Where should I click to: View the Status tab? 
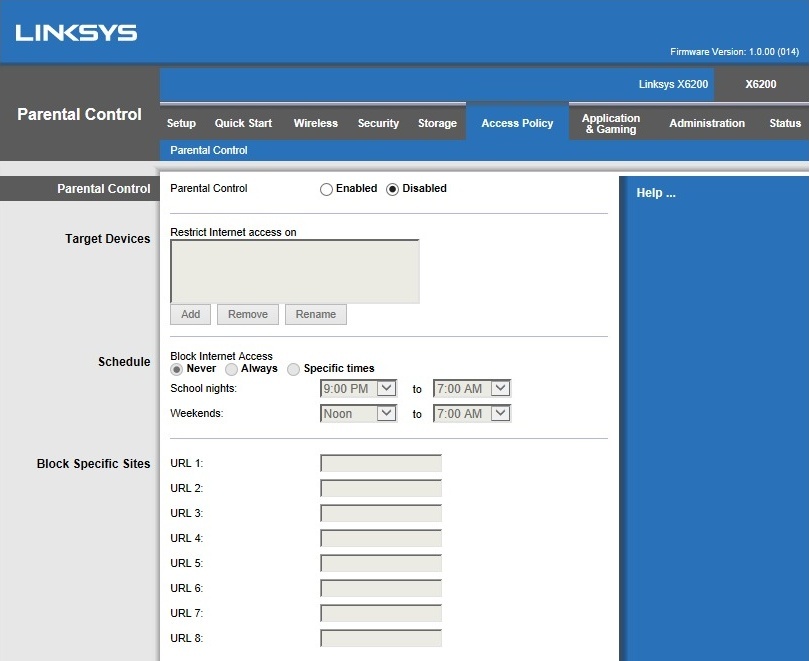point(784,123)
